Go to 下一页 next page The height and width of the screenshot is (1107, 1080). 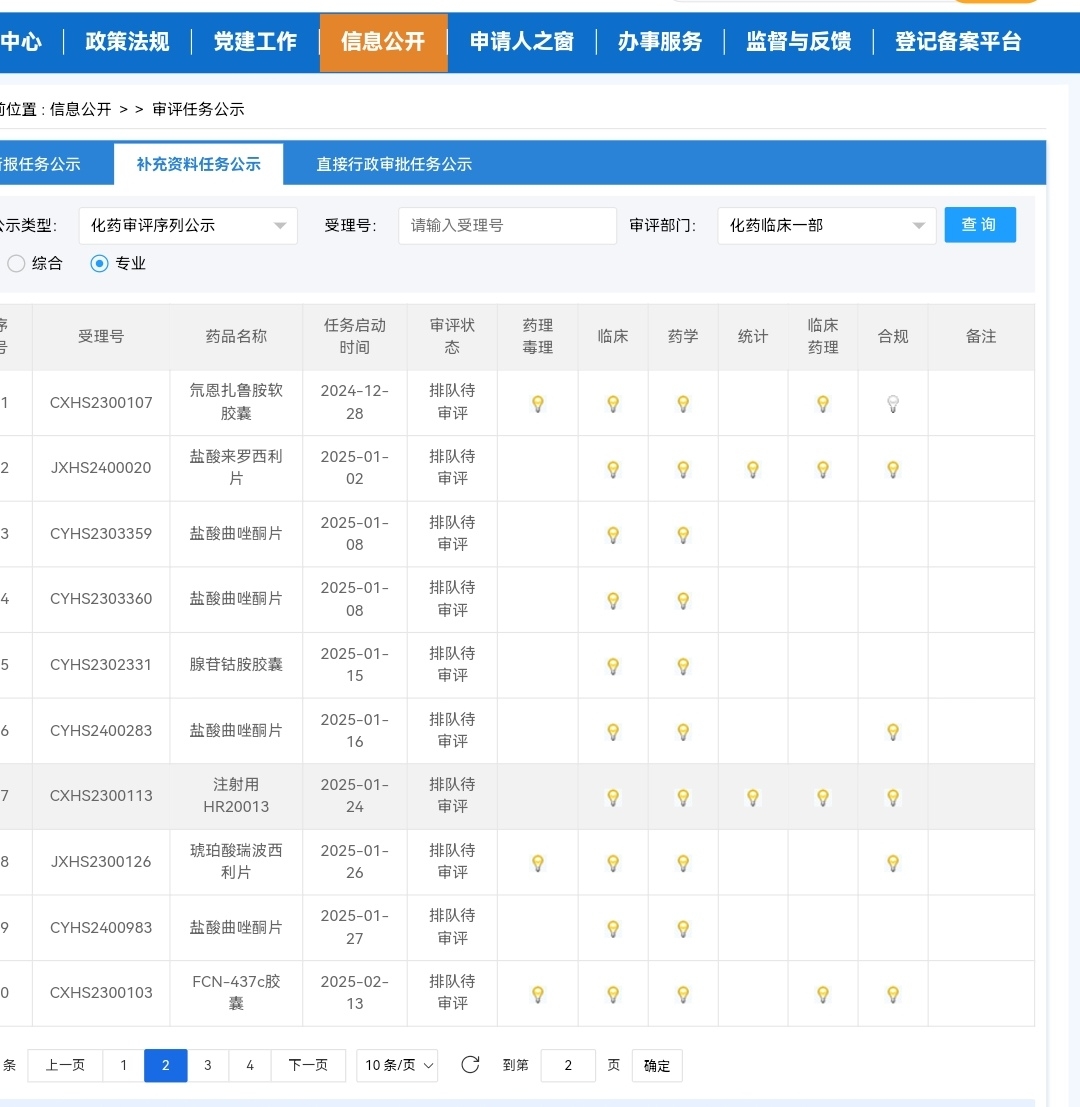pyautogui.click(x=308, y=1066)
